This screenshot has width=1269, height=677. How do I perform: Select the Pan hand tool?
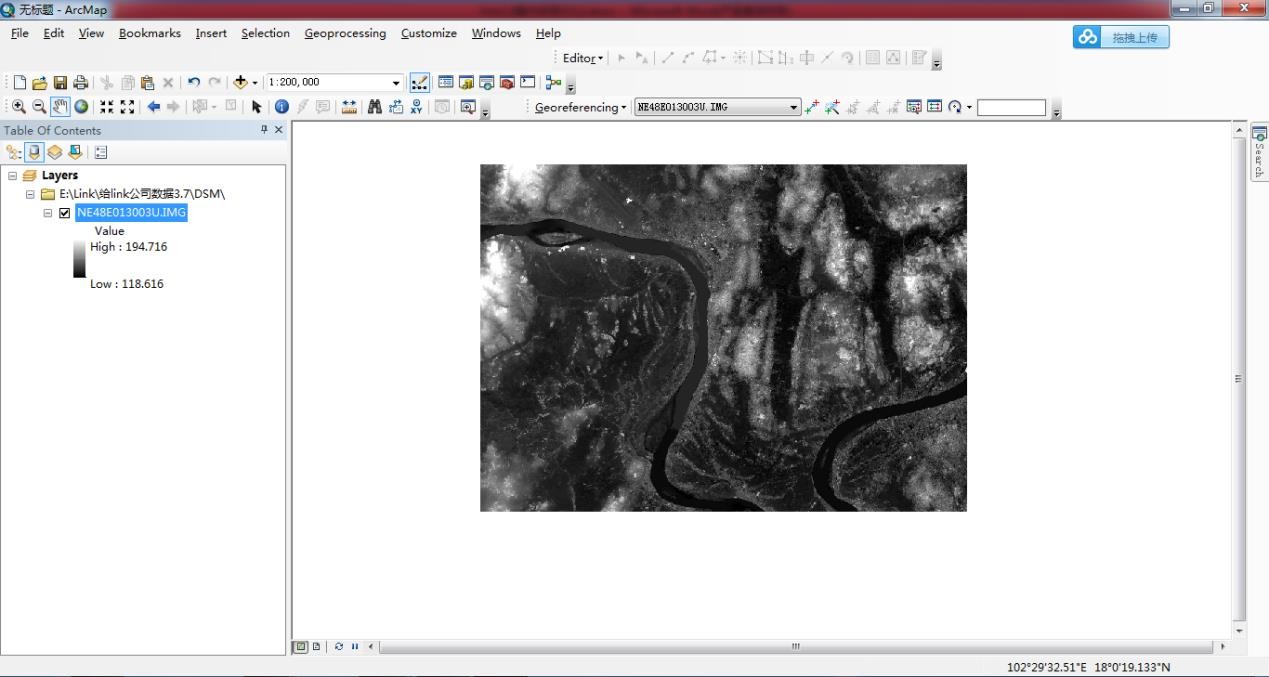(60, 107)
